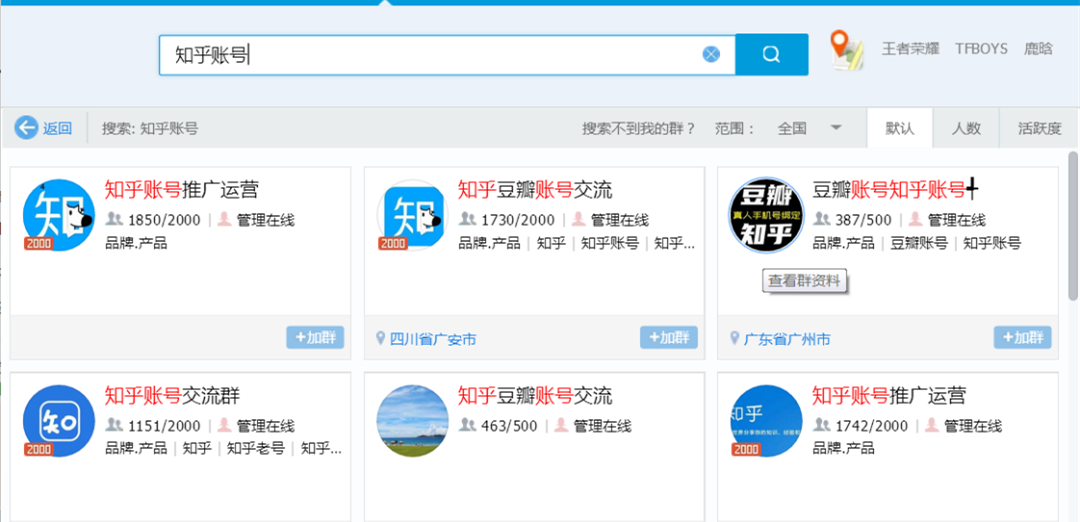Click the 四川省广安市 location link
The height and width of the screenshot is (522, 1080).
coord(433,339)
